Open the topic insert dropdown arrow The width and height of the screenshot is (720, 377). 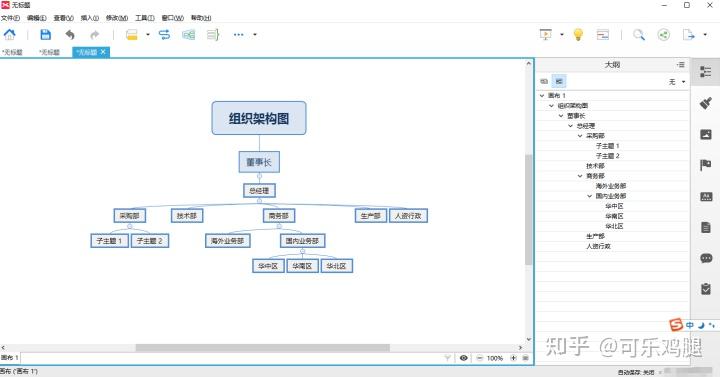(x=148, y=34)
